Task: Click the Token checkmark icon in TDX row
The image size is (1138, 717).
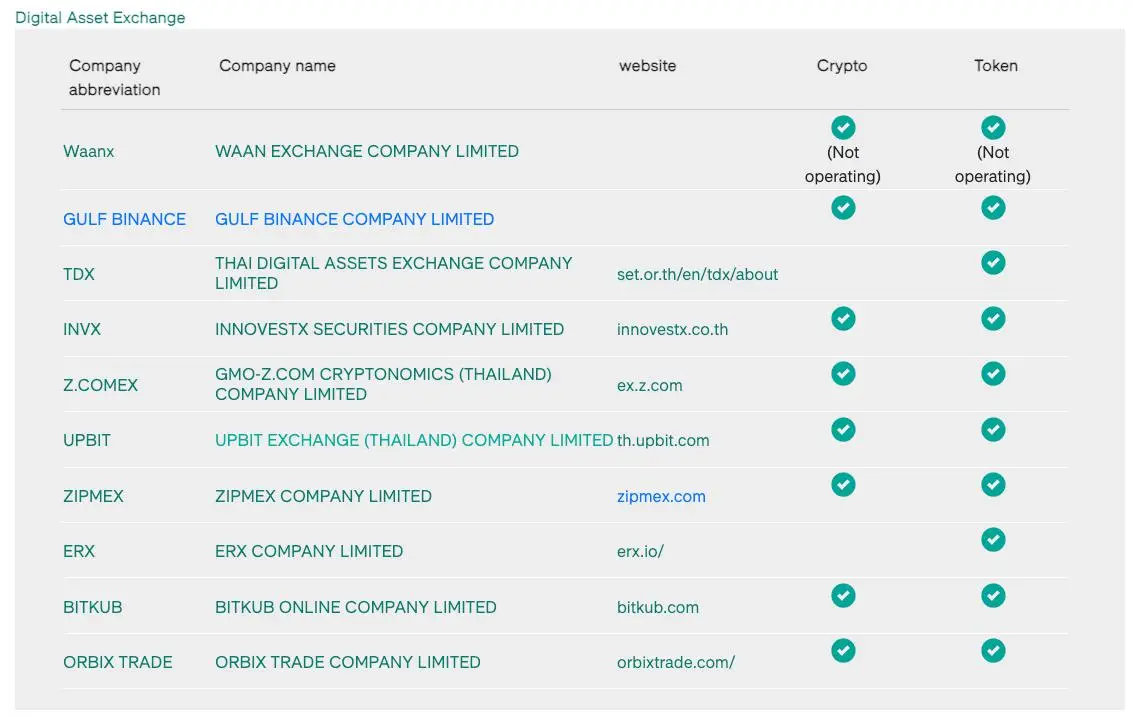Action: [992, 262]
